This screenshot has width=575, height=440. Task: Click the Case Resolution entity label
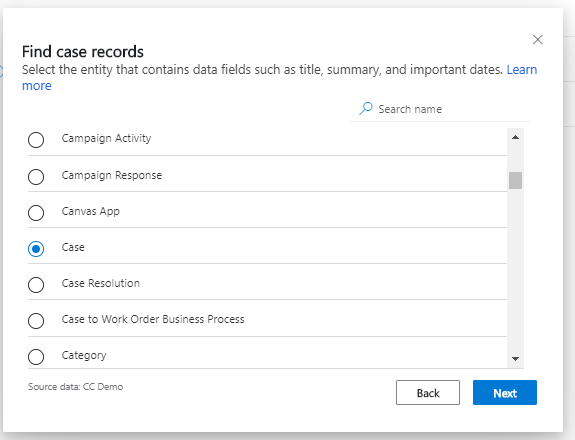(x=100, y=283)
